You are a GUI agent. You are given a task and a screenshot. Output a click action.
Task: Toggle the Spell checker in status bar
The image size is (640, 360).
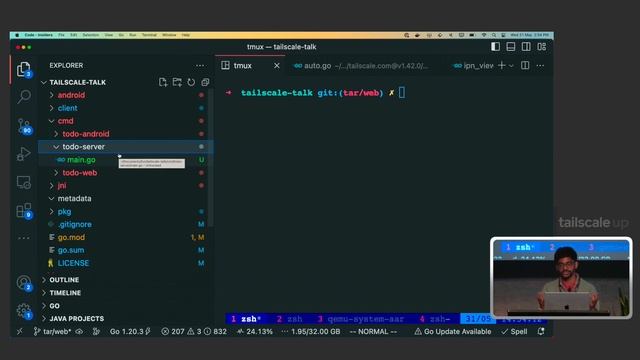click(x=514, y=331)
